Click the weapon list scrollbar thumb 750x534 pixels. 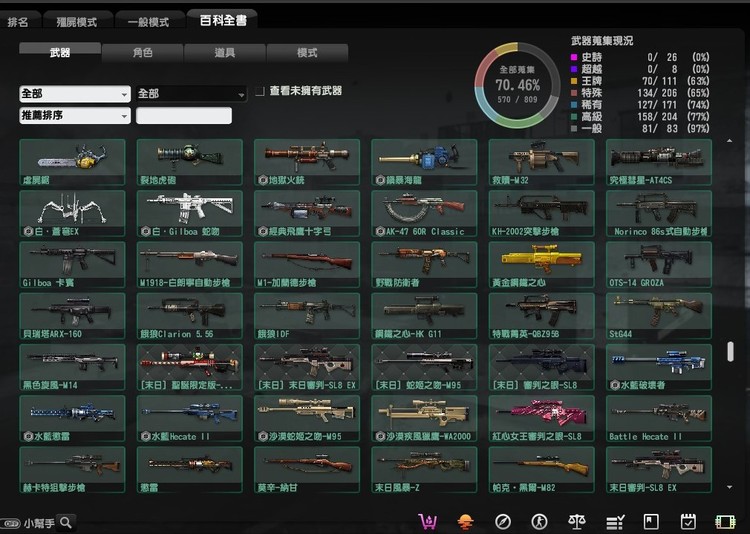click(x=730, y=351)
